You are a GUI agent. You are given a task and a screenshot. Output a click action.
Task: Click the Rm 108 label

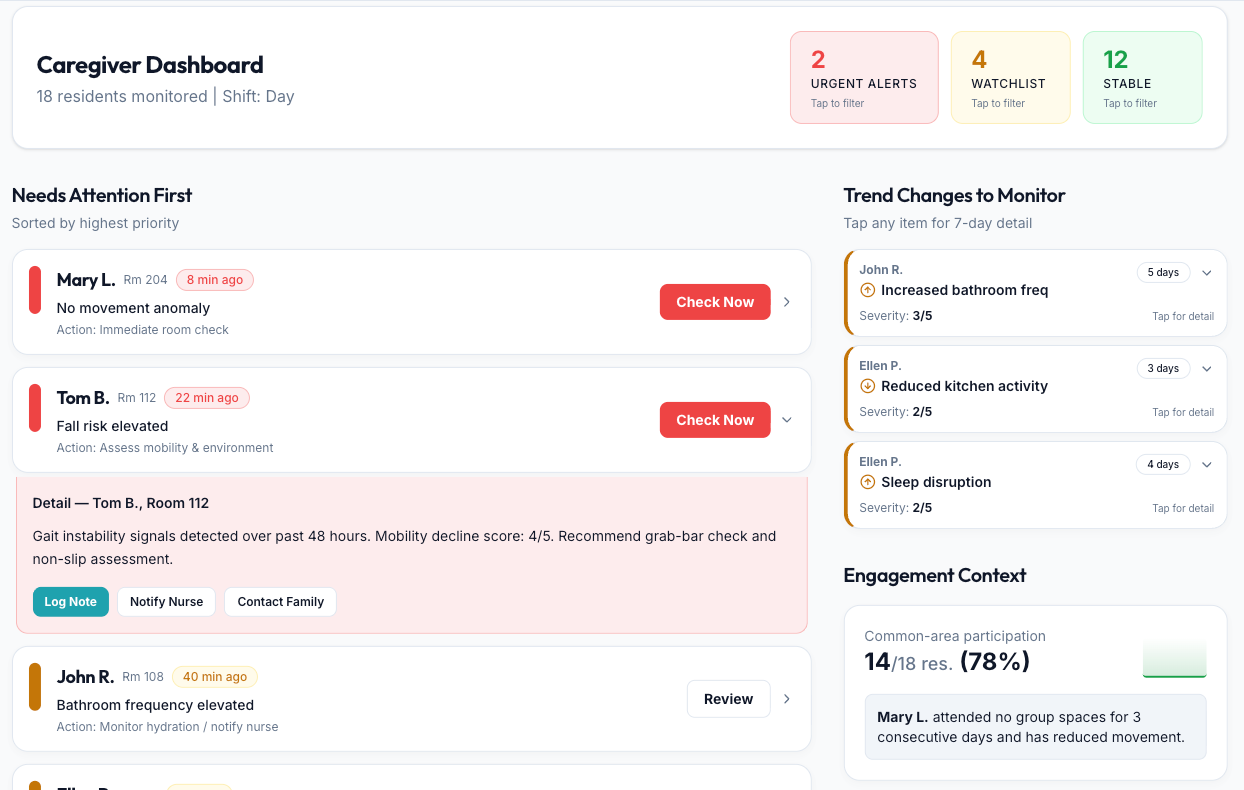143,677
